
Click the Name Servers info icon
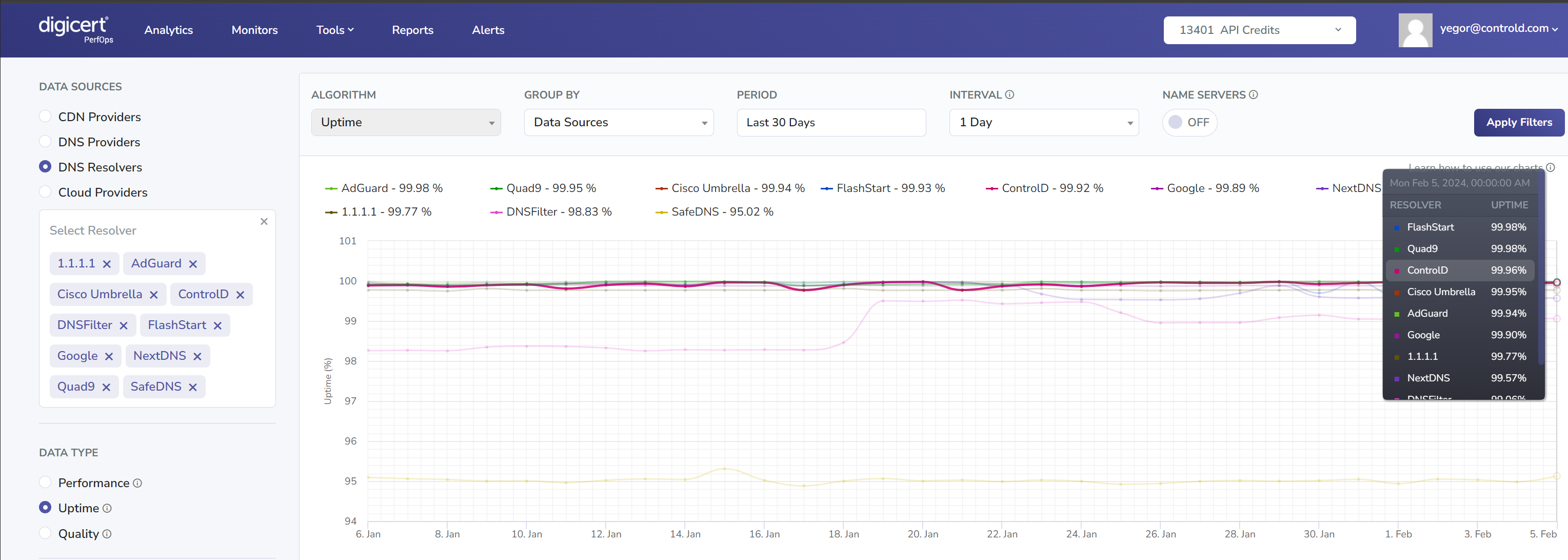[x=1253, y=95]
